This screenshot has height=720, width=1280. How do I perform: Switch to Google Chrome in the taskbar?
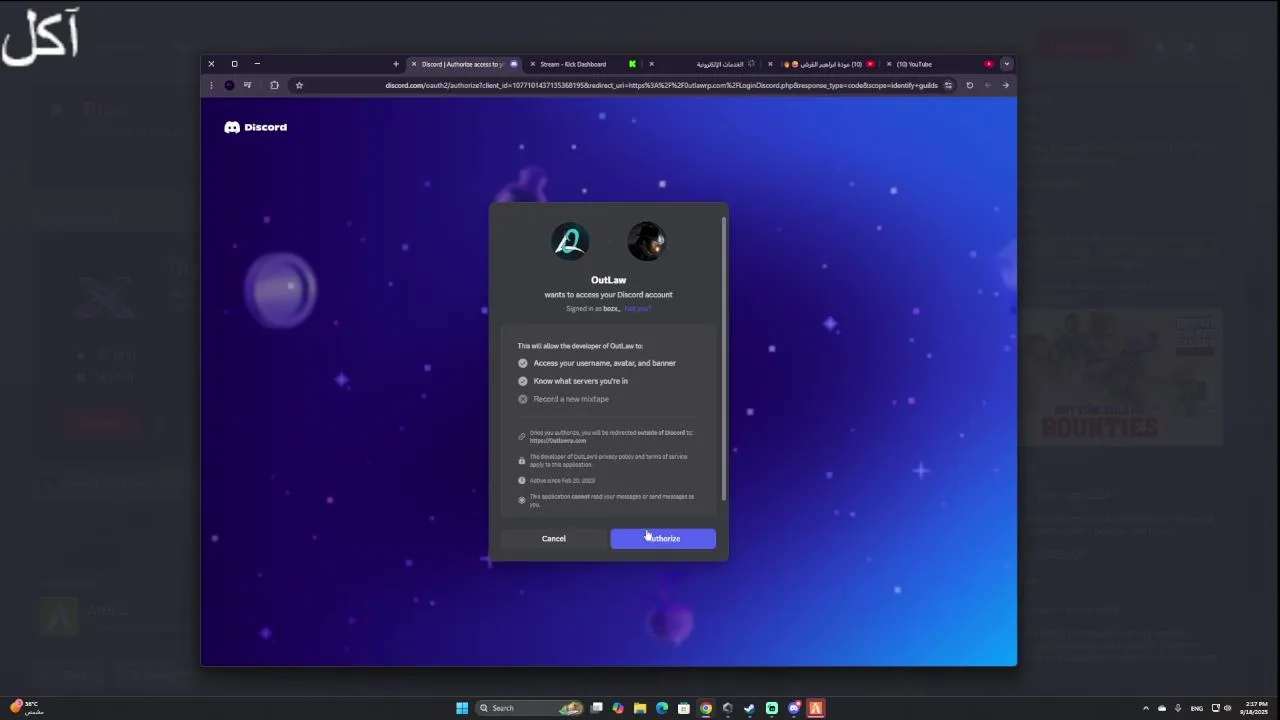[x=706, y=708]
